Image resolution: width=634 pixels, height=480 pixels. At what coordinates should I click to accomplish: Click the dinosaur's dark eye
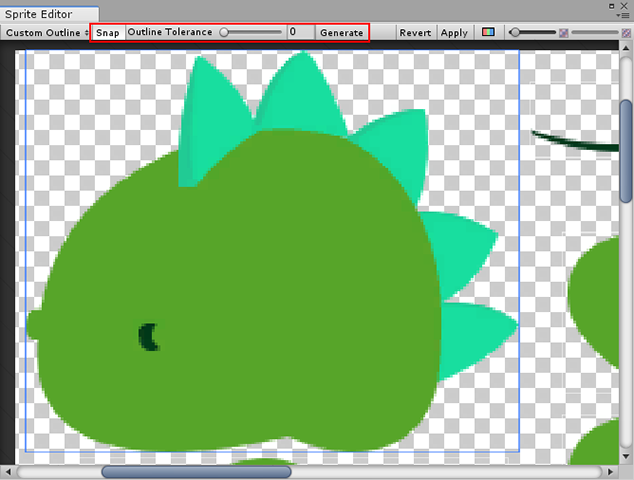[x=149, y=338]
